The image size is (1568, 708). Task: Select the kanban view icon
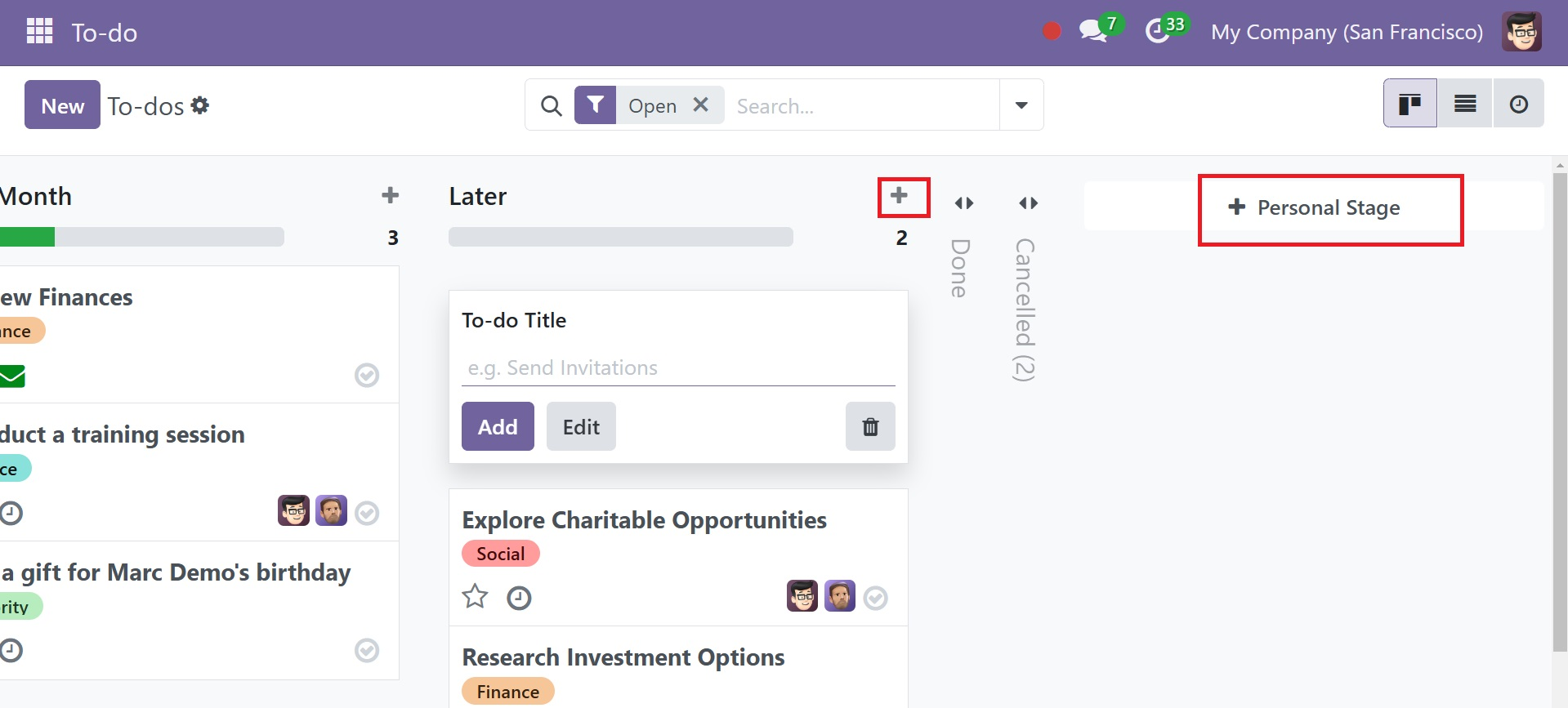(x=1410, y=104)
